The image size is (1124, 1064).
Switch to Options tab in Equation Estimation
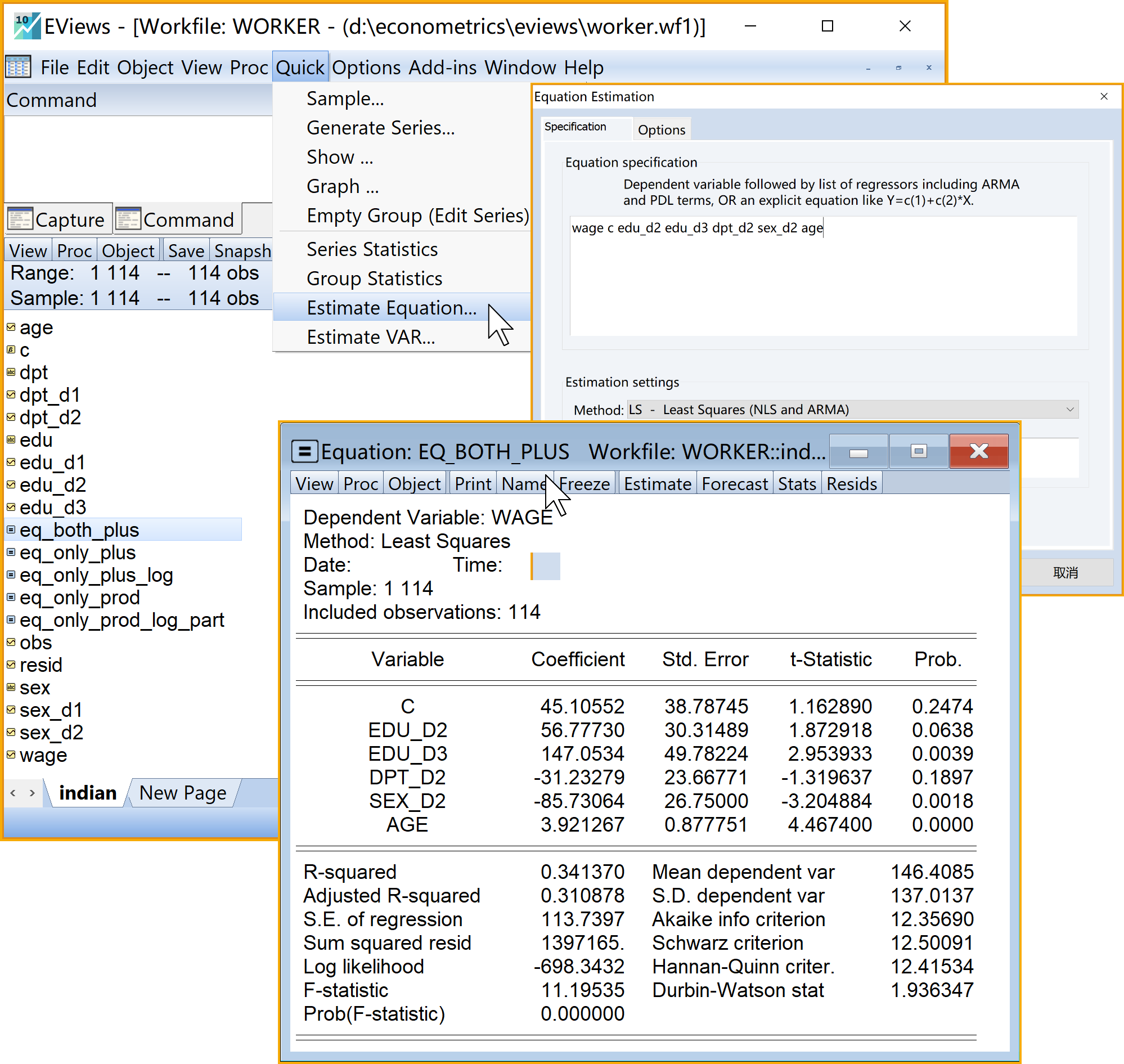(x=660, y=130)
